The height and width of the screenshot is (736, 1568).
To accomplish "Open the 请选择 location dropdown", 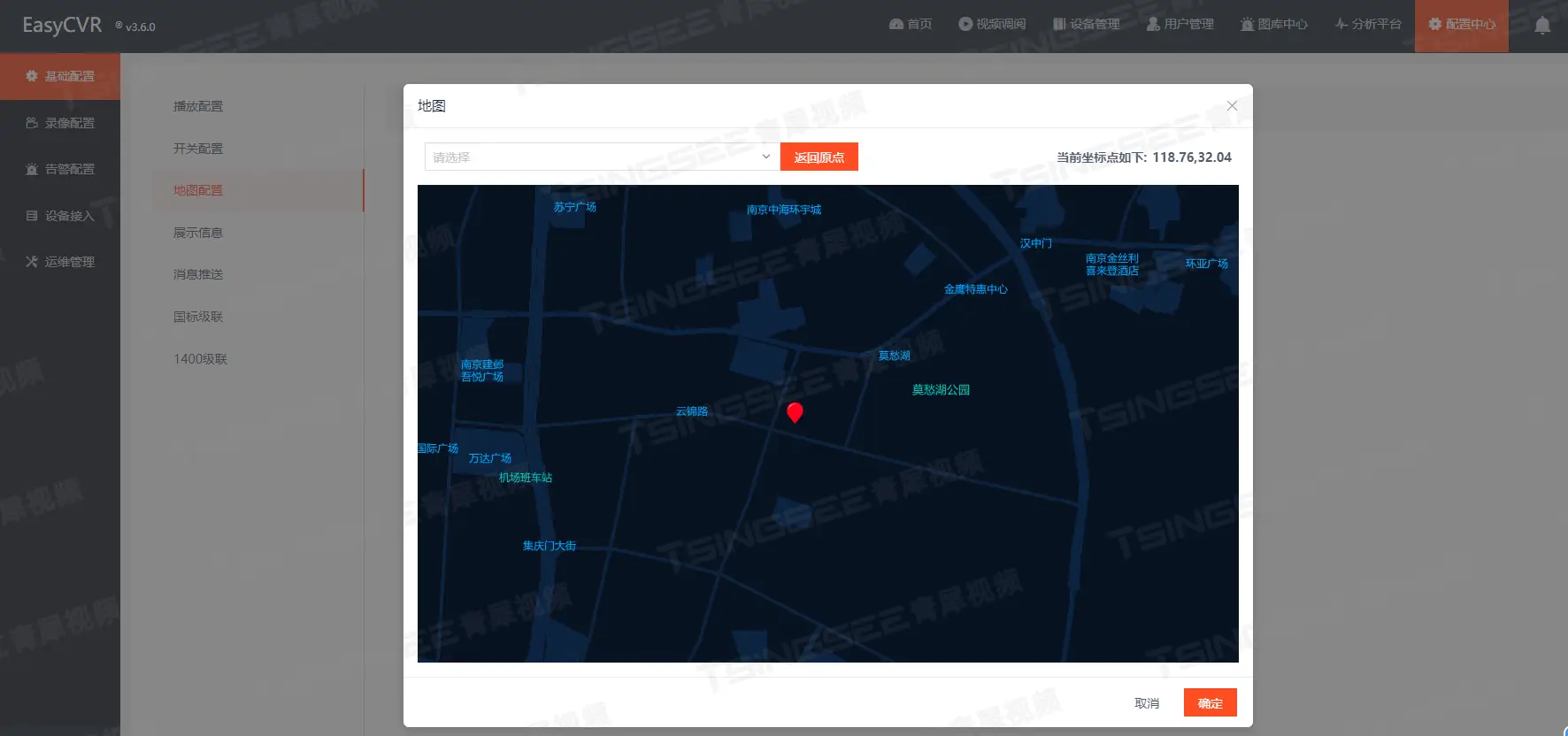I will [x=602, y=157].
